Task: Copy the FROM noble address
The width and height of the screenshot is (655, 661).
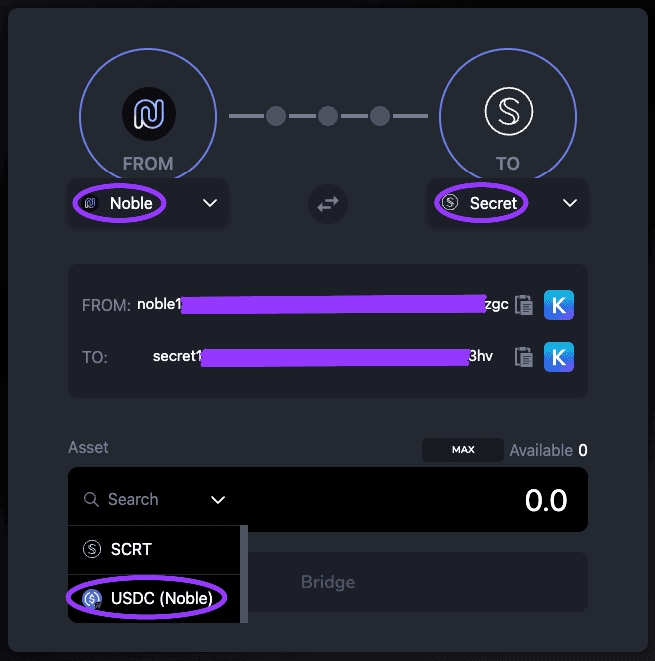Action: [x=524, y=305]
